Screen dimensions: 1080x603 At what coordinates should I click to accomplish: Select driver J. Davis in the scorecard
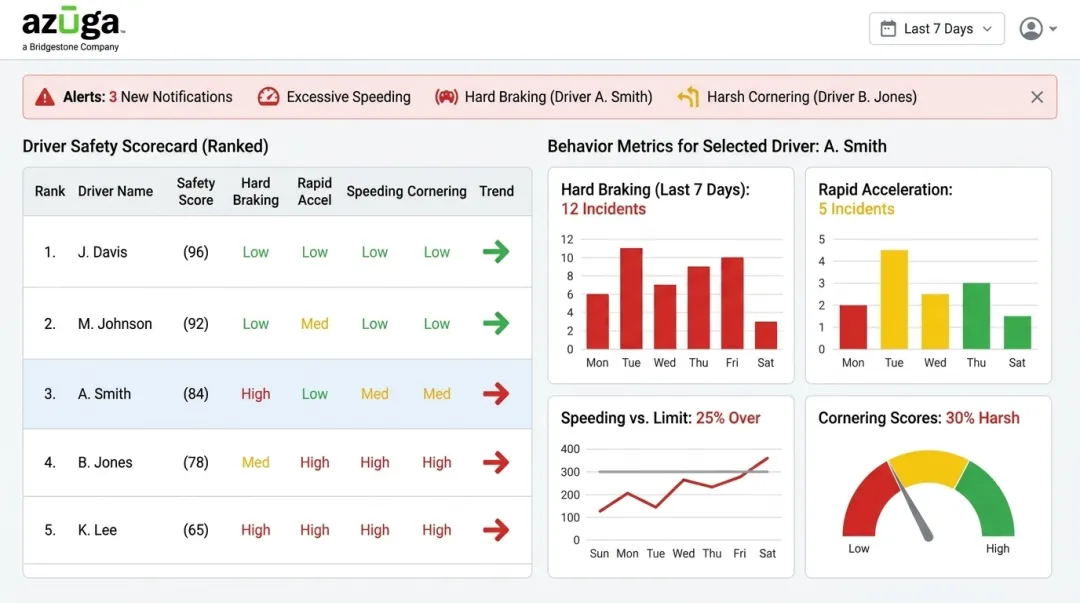pyautogui.click(x=277, y=252)
